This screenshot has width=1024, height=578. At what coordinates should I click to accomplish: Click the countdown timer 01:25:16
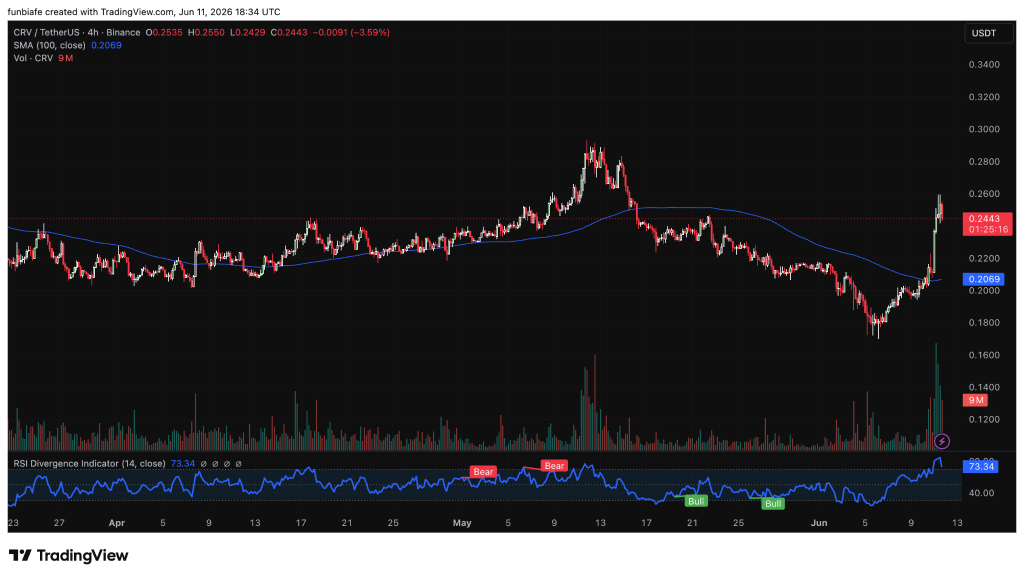988,230
